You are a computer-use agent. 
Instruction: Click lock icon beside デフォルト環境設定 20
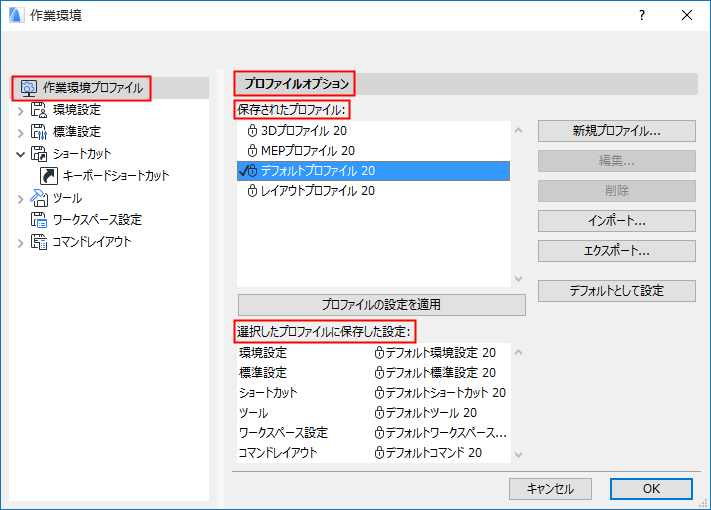tap(379, 353)
